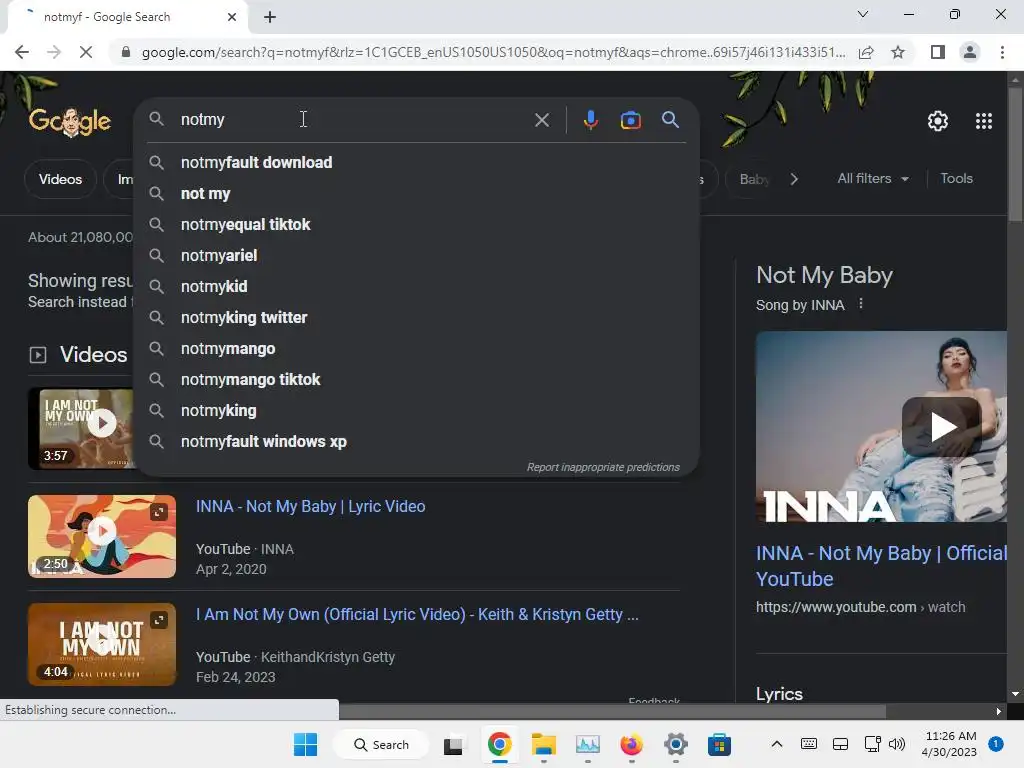The height and width of the screenshot is (768, 1024).
Task: Open search by image camera icon
Action: click(x=630, y=120)
